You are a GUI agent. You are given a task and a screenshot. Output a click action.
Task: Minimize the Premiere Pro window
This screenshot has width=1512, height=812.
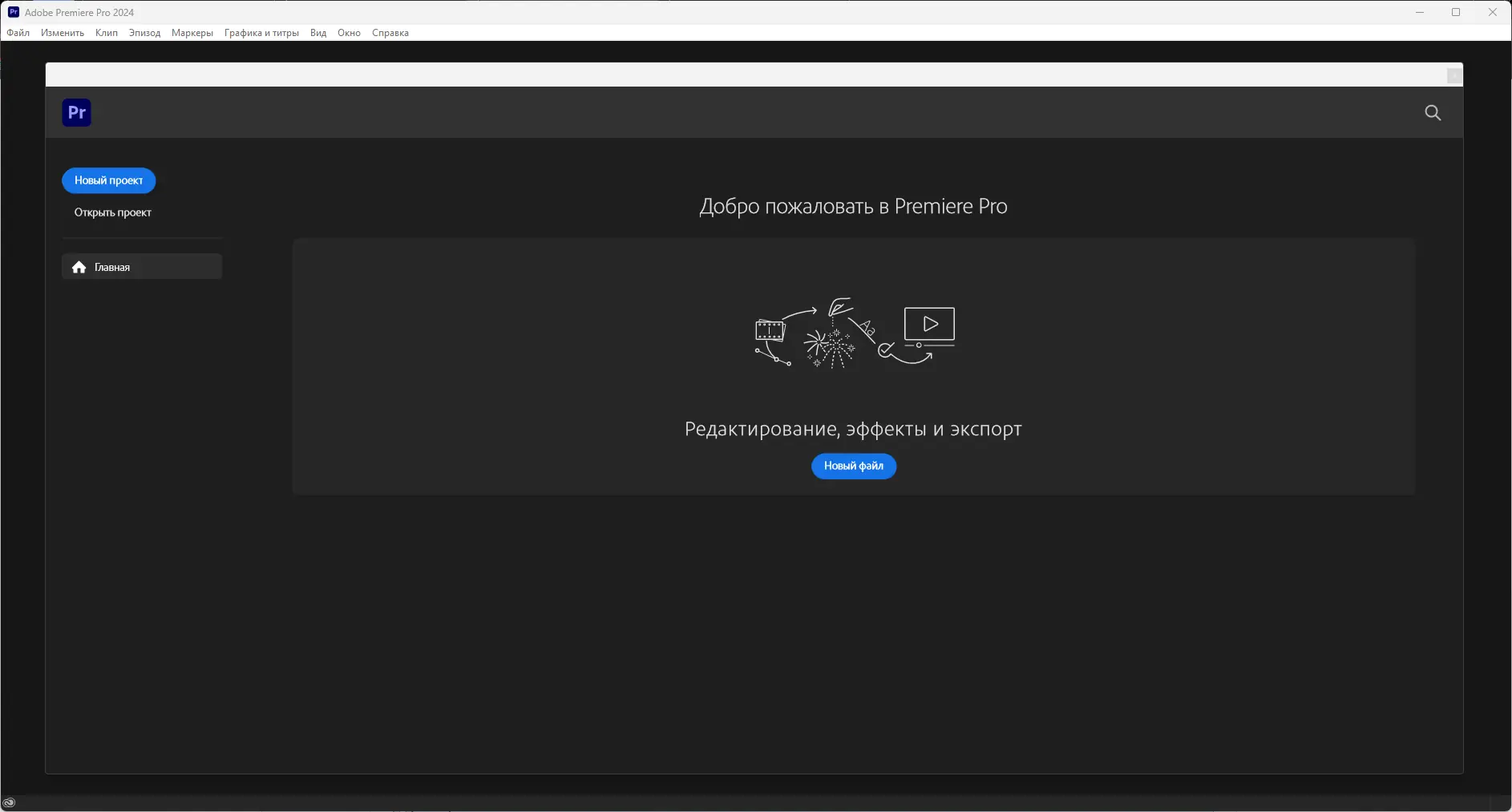pyautogui.click(x=1420, y=12)
